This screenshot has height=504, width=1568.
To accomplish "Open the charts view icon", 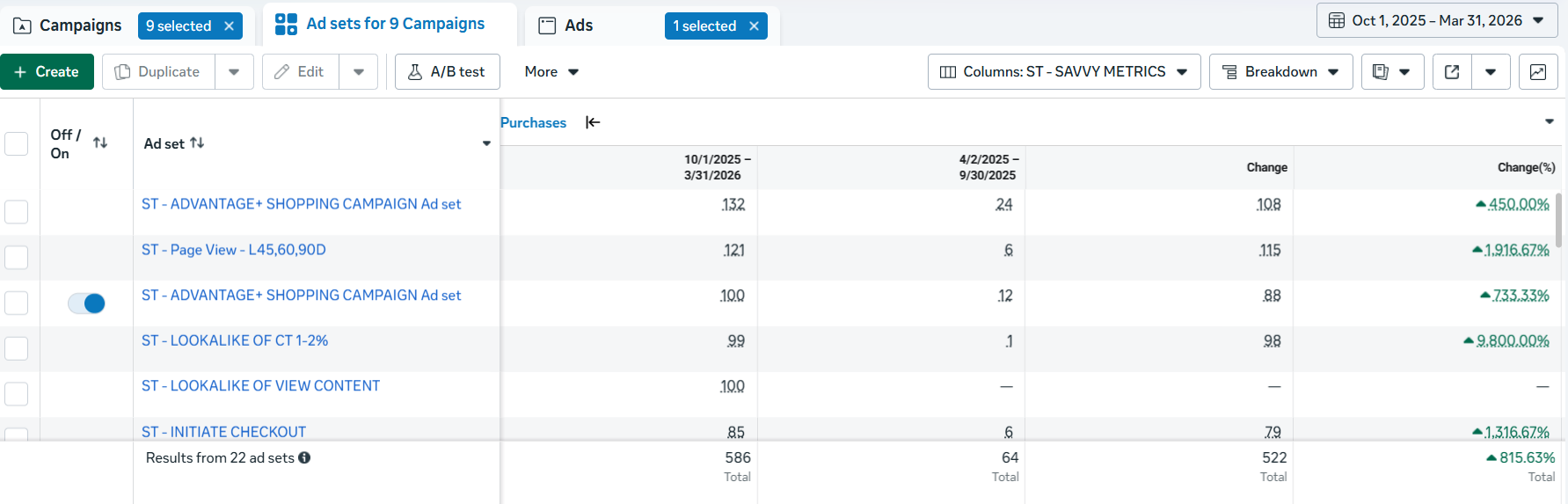I will (1538, 72).
